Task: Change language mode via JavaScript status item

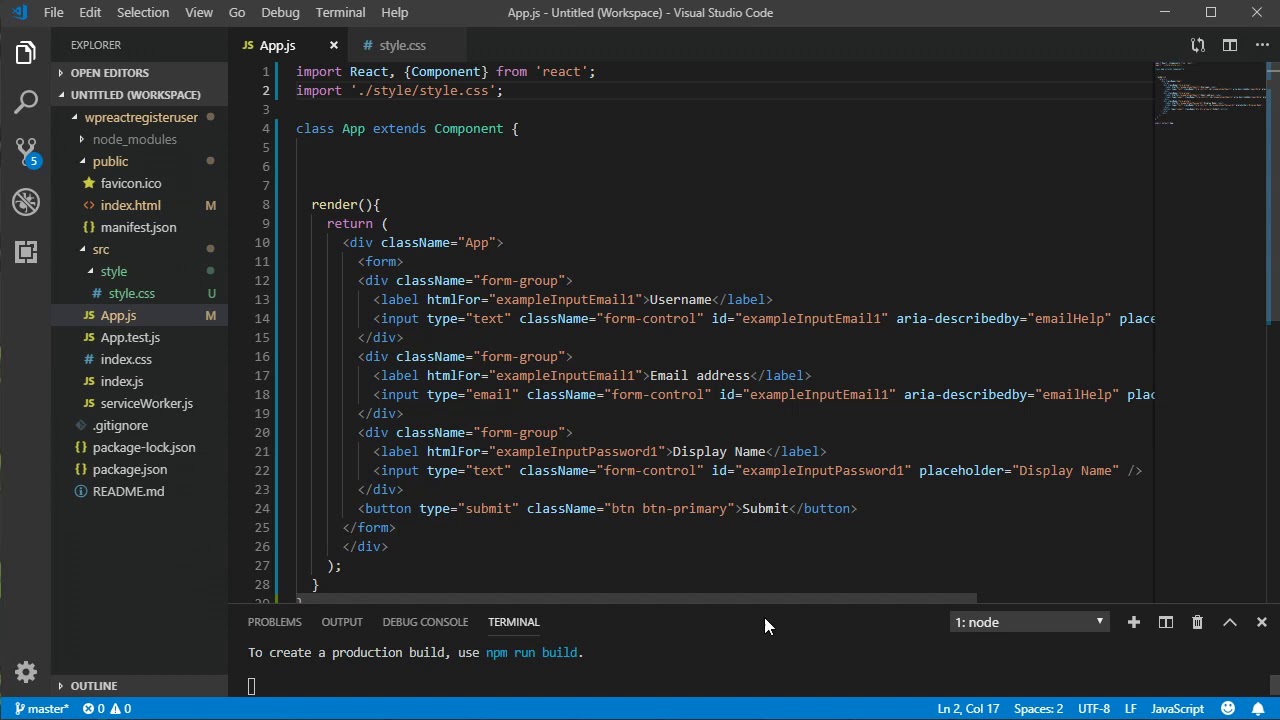Action: point(1177,709)
